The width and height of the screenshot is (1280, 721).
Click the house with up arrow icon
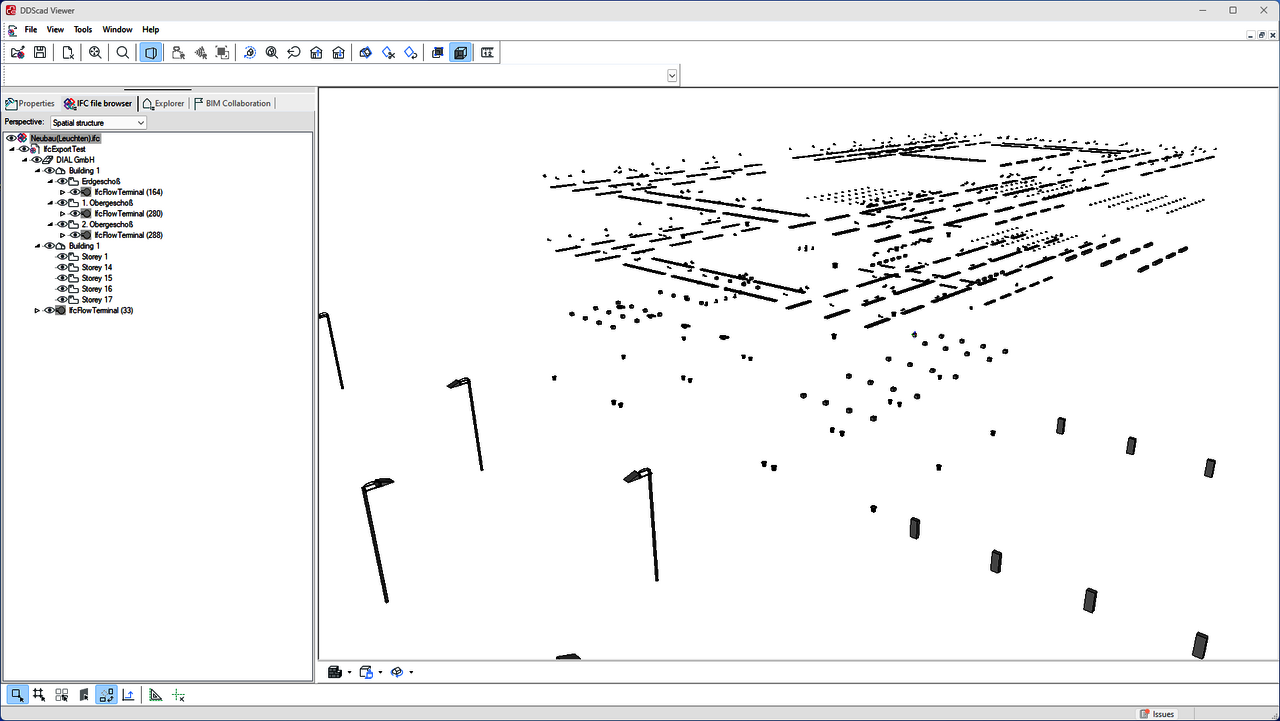point(316,53)
